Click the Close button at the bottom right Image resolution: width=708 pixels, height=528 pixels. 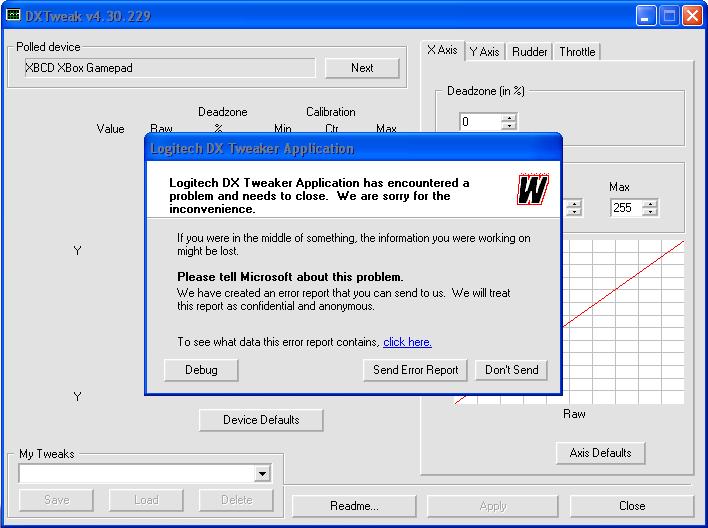(632, 506)
